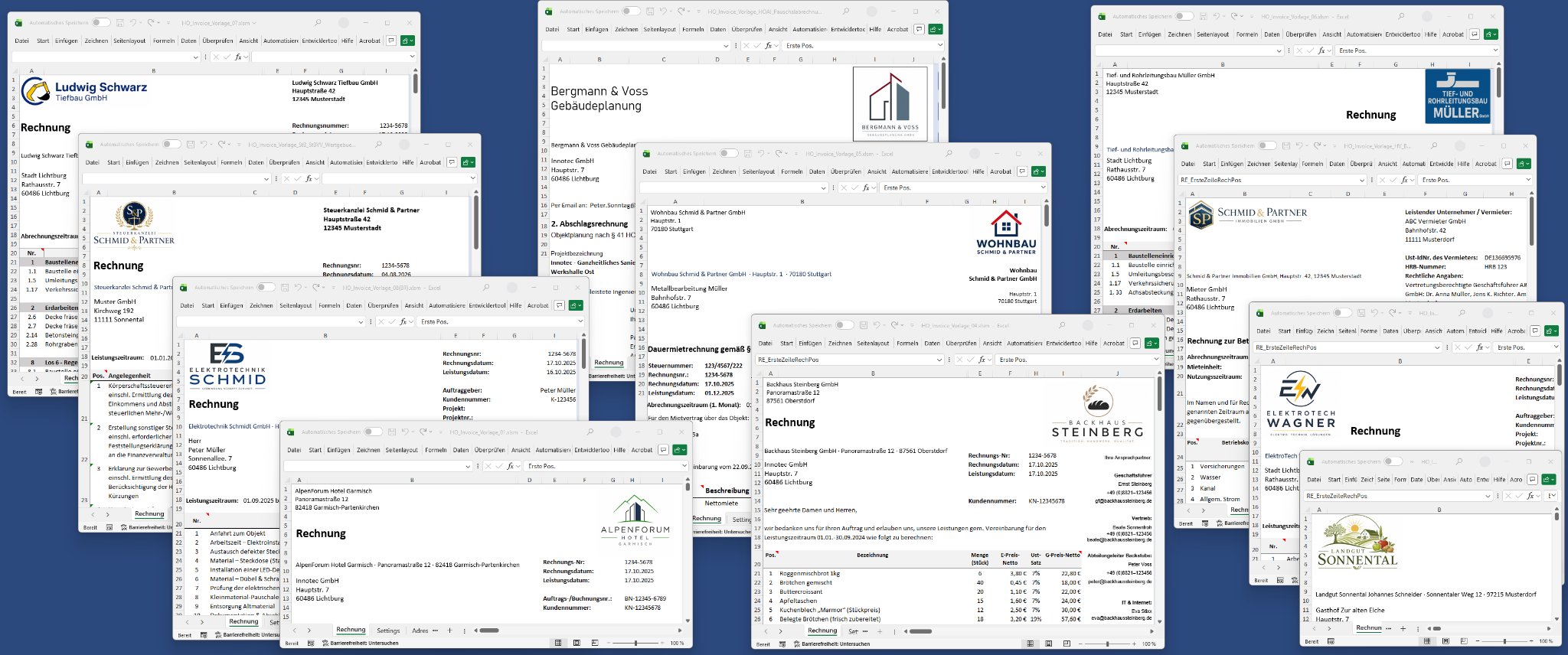Open comments icon in Backhaus Steinberg window

pyautogui.click(x=1135, y=344)
